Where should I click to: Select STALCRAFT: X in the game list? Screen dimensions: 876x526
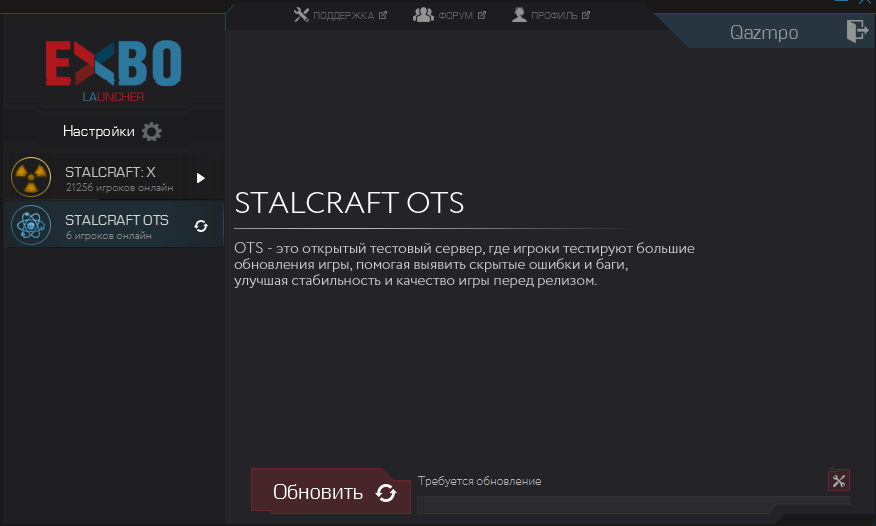click(x=110, y=178)
